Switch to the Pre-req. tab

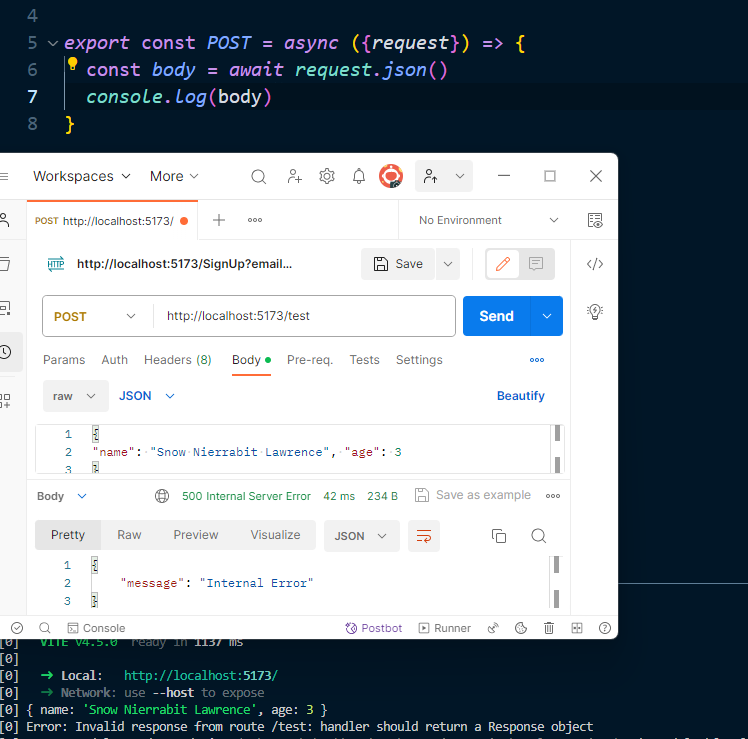pyautogui.click(x=310, y=360)
